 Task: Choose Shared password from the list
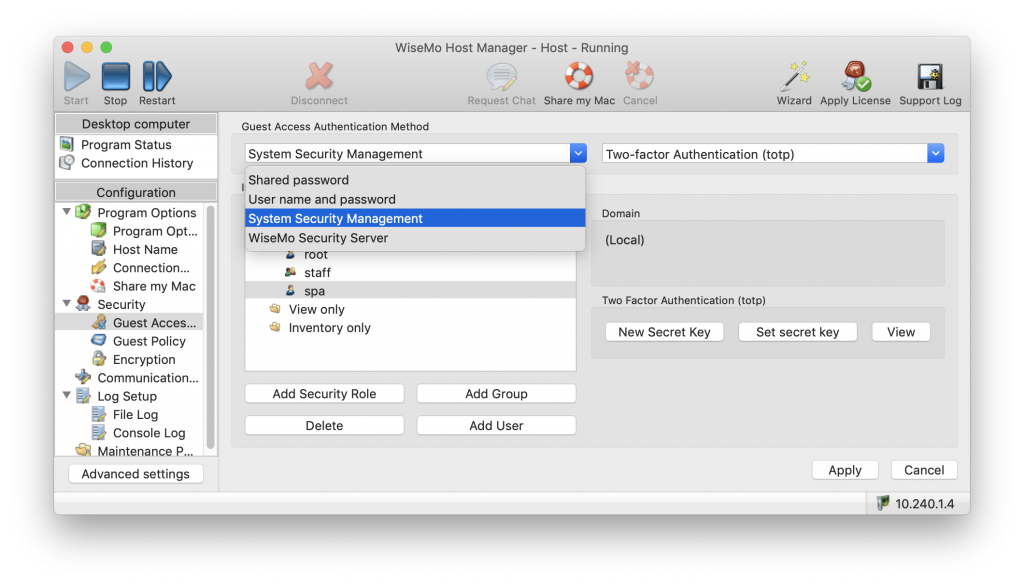[x=299, y=180]
